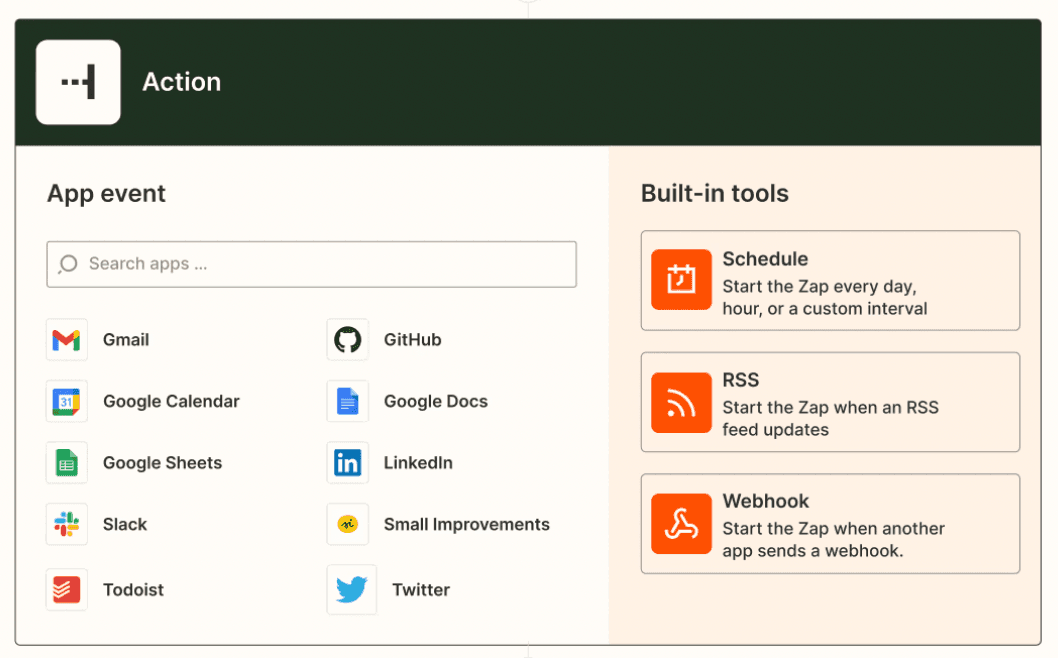Image resolution: width=1058 pixels, height=658 pixels.
Task: Click the search apps field
Action: (x=311, y=264)
